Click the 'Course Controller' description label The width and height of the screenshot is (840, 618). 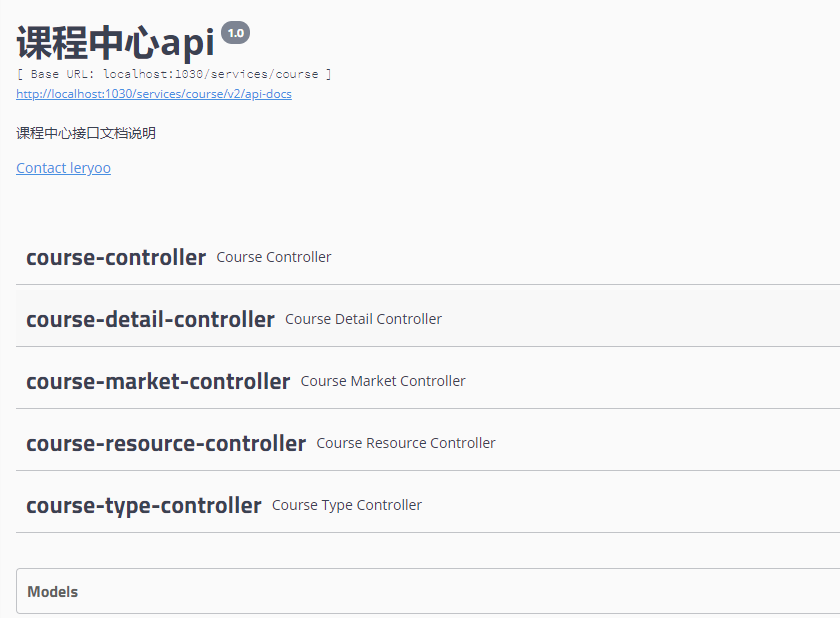(x=274, y=257)
